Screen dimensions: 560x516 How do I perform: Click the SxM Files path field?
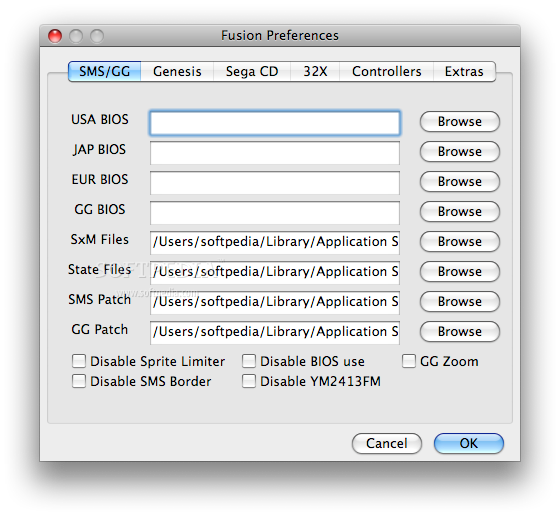click(x=275, y=243)
